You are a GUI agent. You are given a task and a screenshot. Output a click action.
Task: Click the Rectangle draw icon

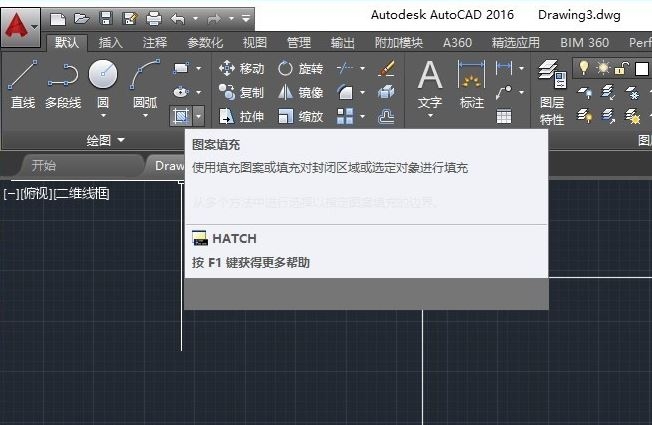pyautogui.click(x=181, y=68)
